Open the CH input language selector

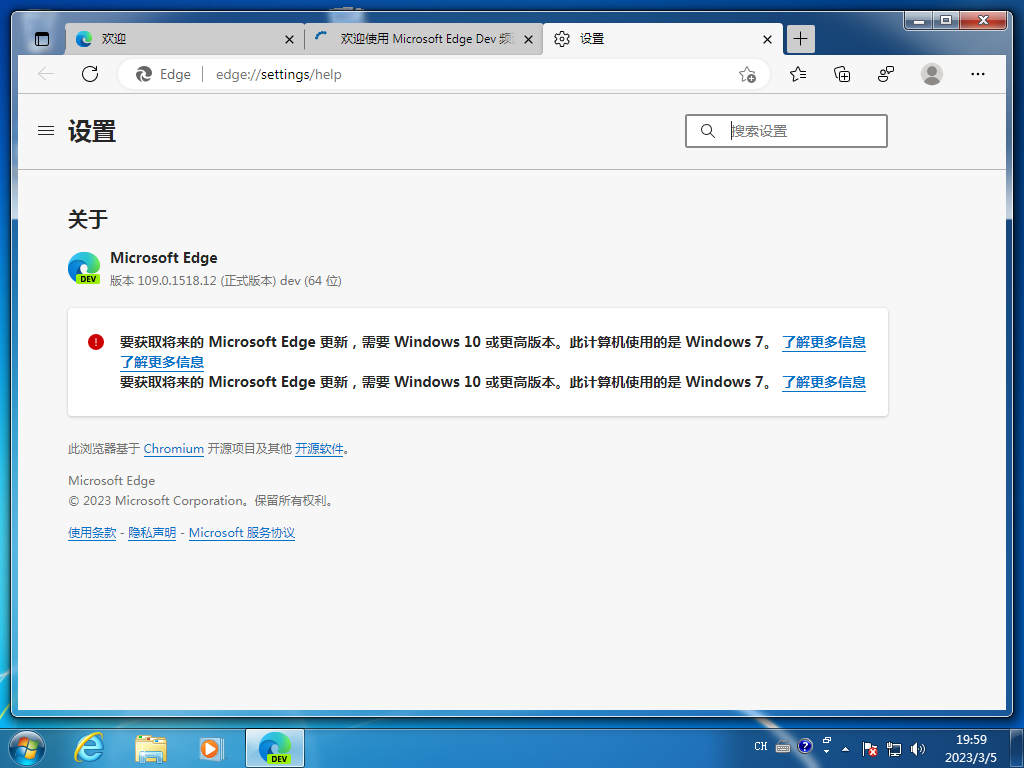761,746
